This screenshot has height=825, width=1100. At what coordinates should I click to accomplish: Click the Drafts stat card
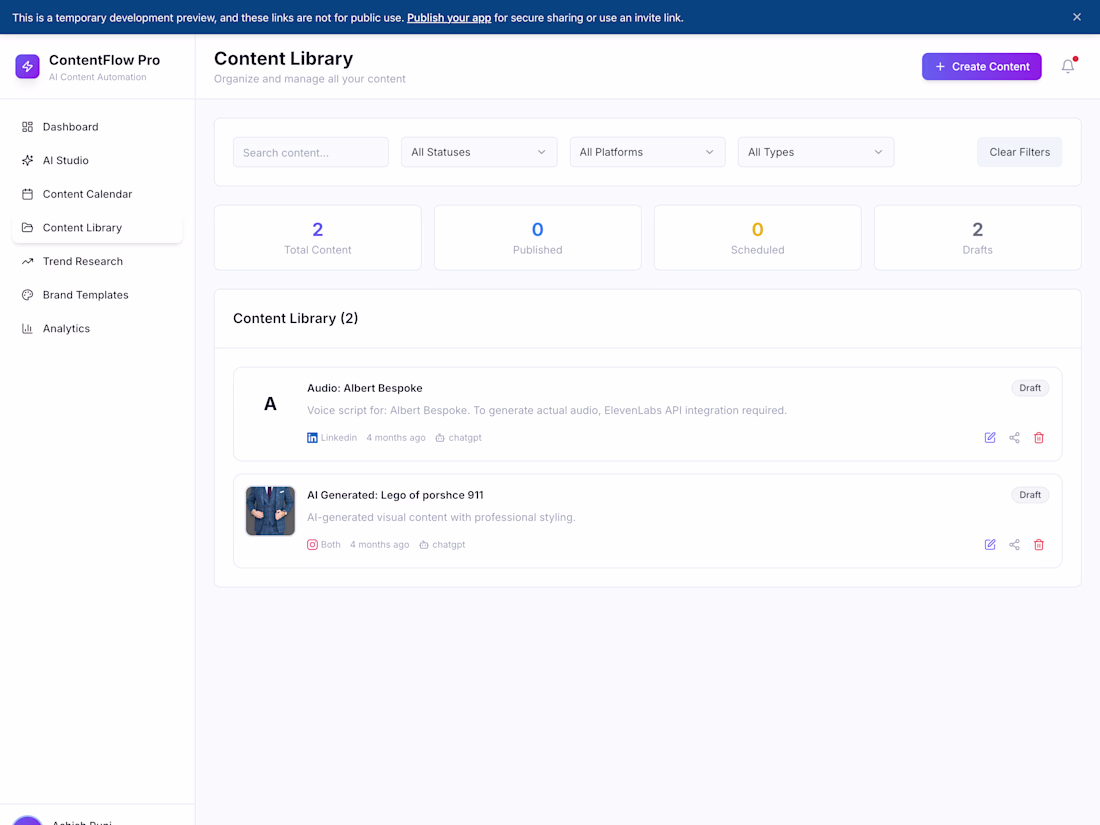pyautogui.click(x=977, y=238)
